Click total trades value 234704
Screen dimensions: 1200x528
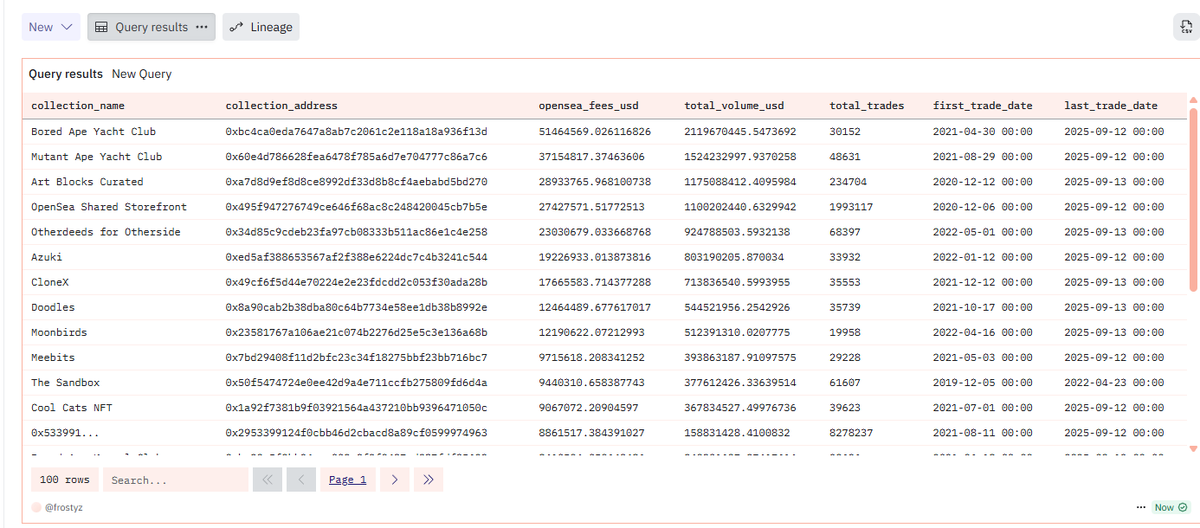click(x=849, y=182)
